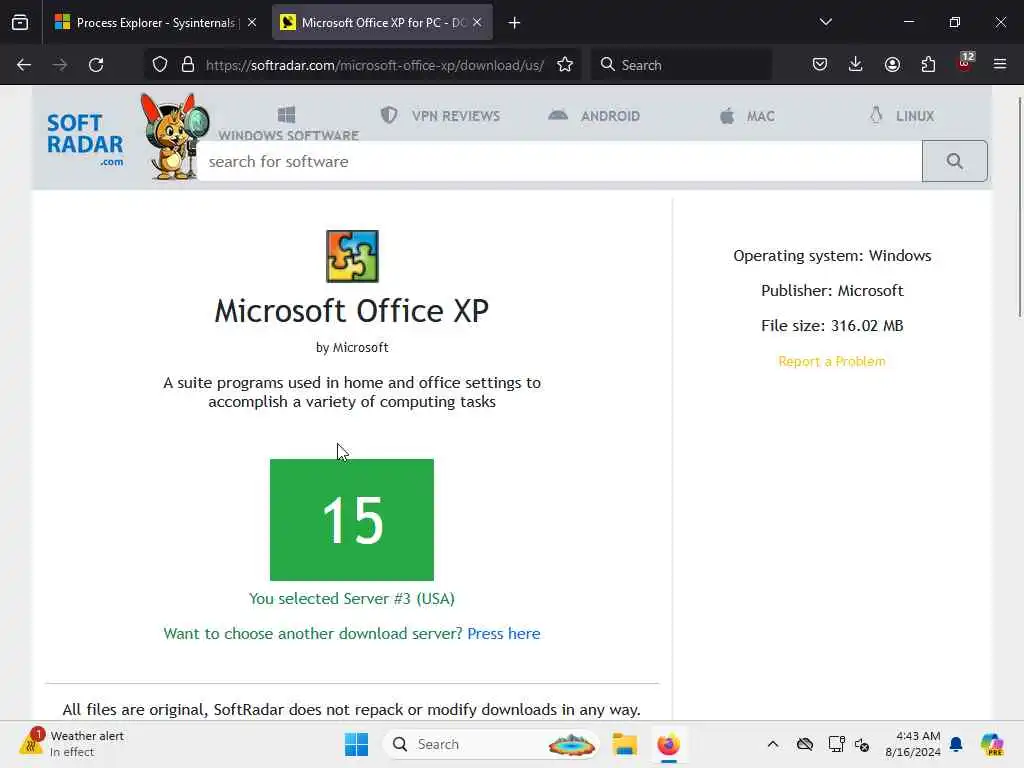Open the Copilot preview icon
The image size is (1024, 768).
coord(992,744)
